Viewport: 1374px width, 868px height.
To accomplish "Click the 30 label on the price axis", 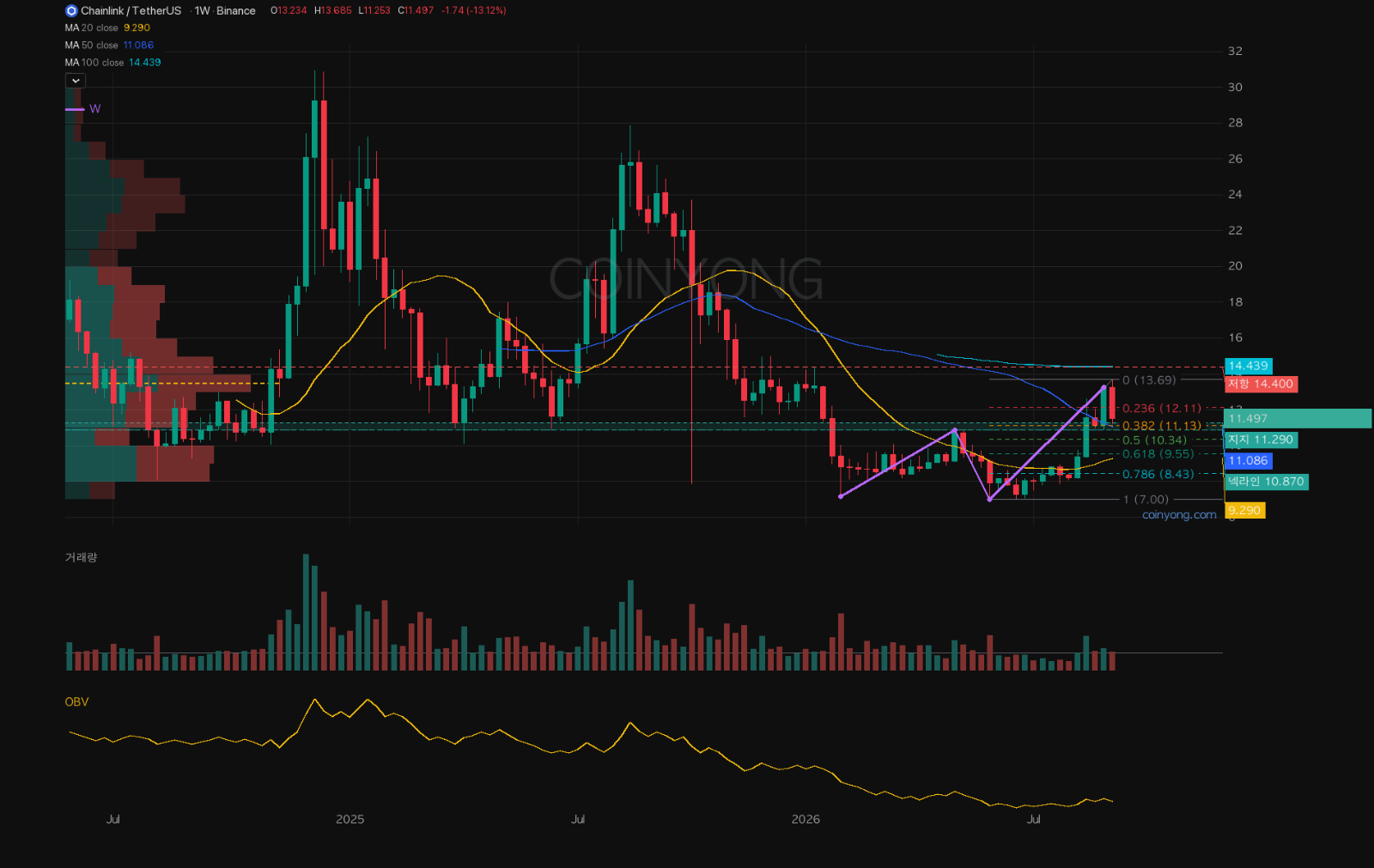I will tap(1235, 88).
